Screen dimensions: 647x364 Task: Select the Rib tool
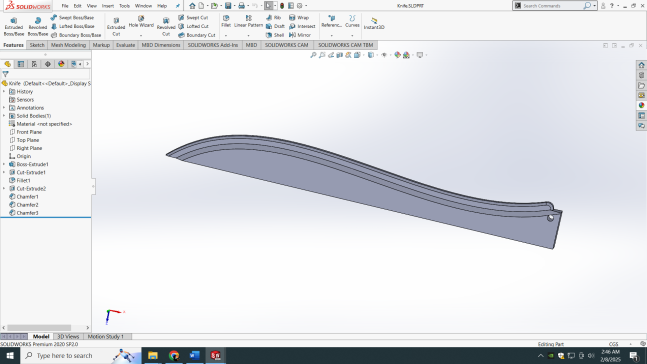click(x=274, y=18)
